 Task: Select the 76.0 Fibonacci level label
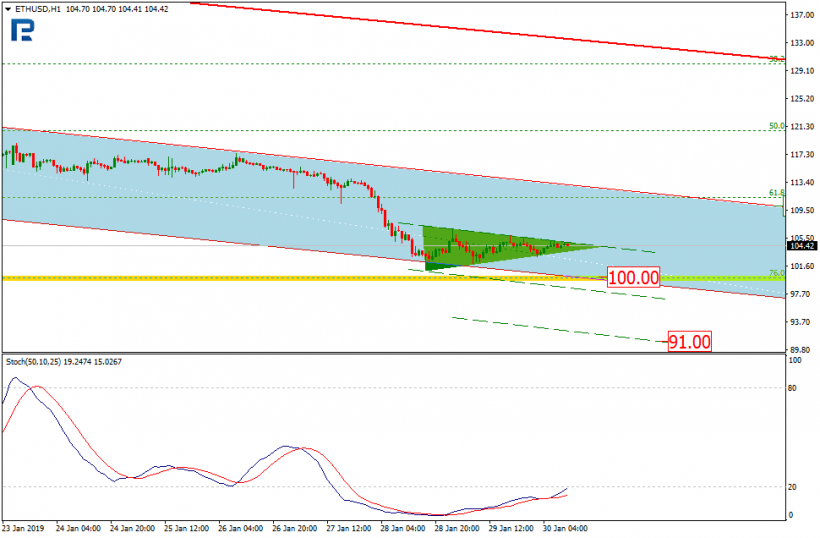(x=777, y=273)
